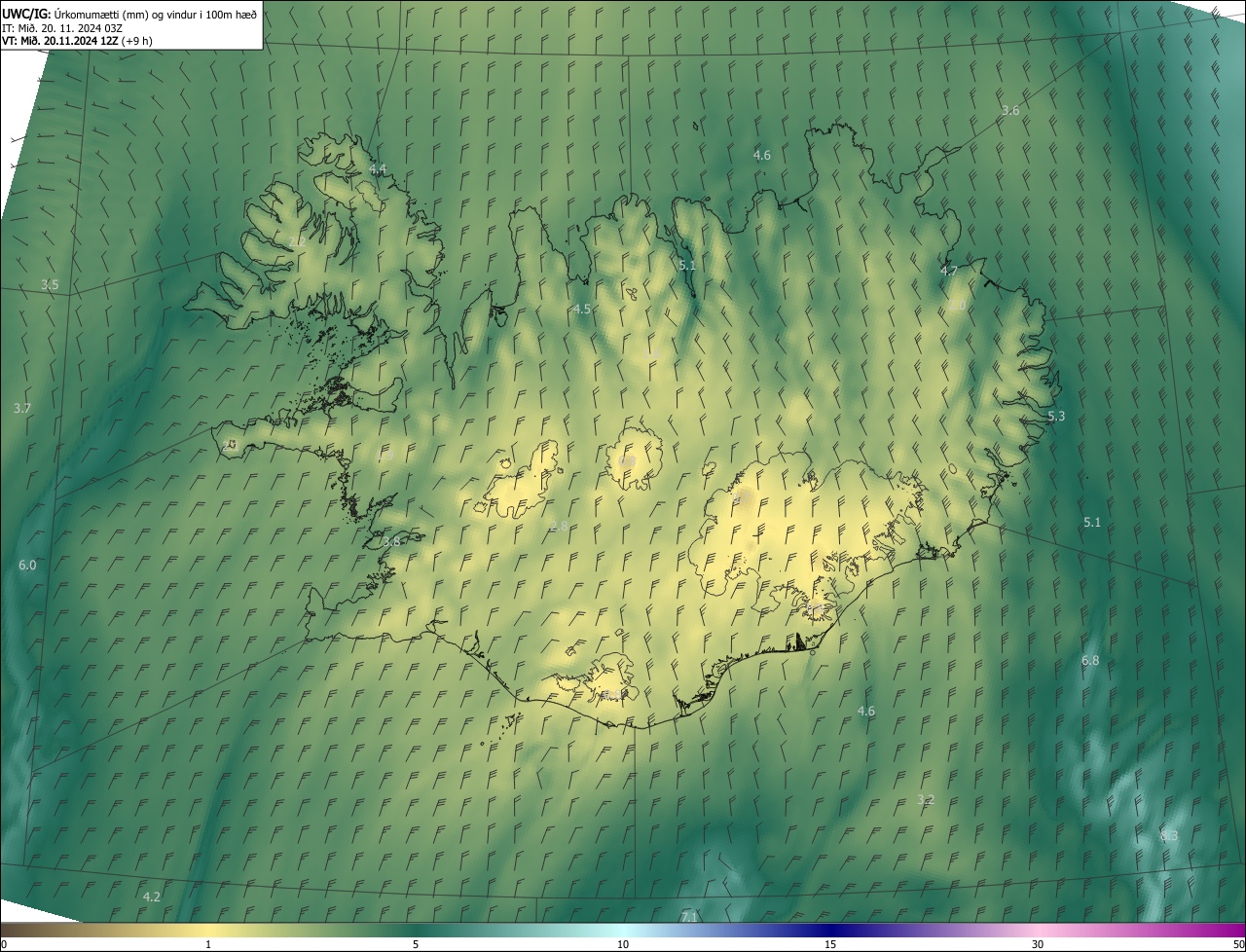Click the 4.2 value label on the map
1246x952 pixels.
point(152,896)
